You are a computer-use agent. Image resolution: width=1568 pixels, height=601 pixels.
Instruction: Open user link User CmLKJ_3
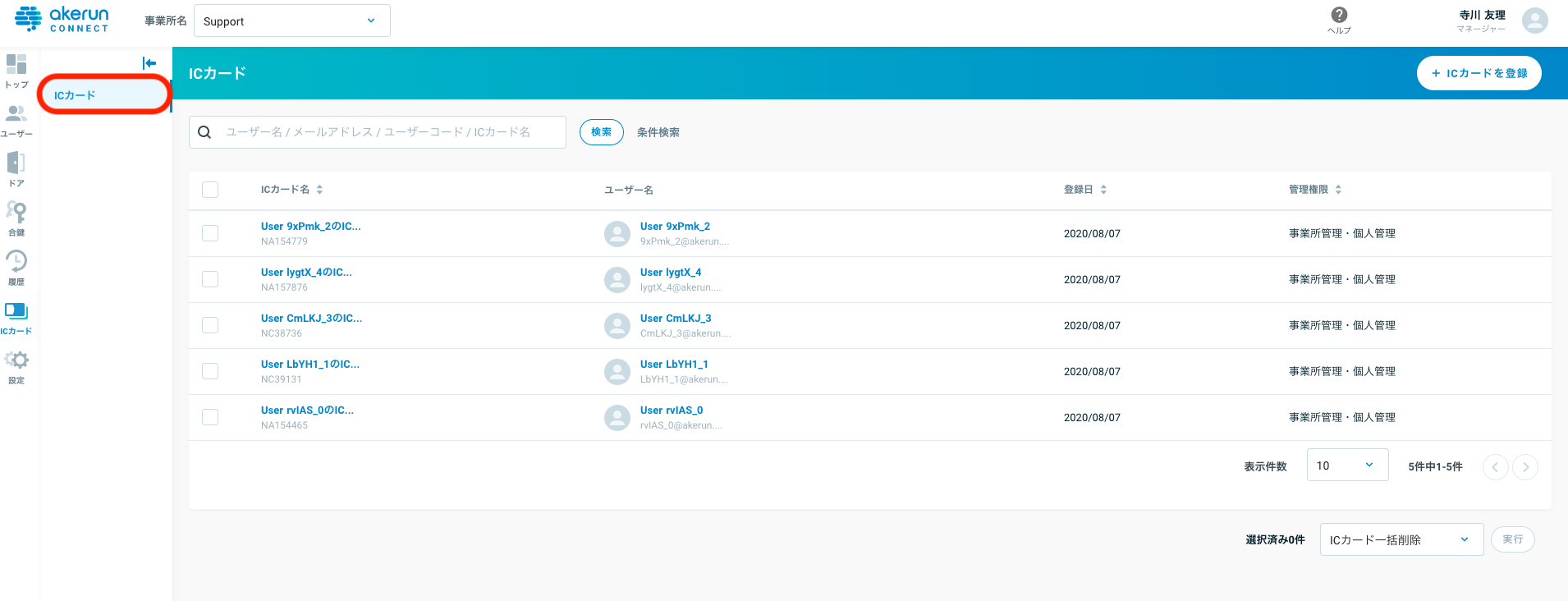click(x=676, y=319)
